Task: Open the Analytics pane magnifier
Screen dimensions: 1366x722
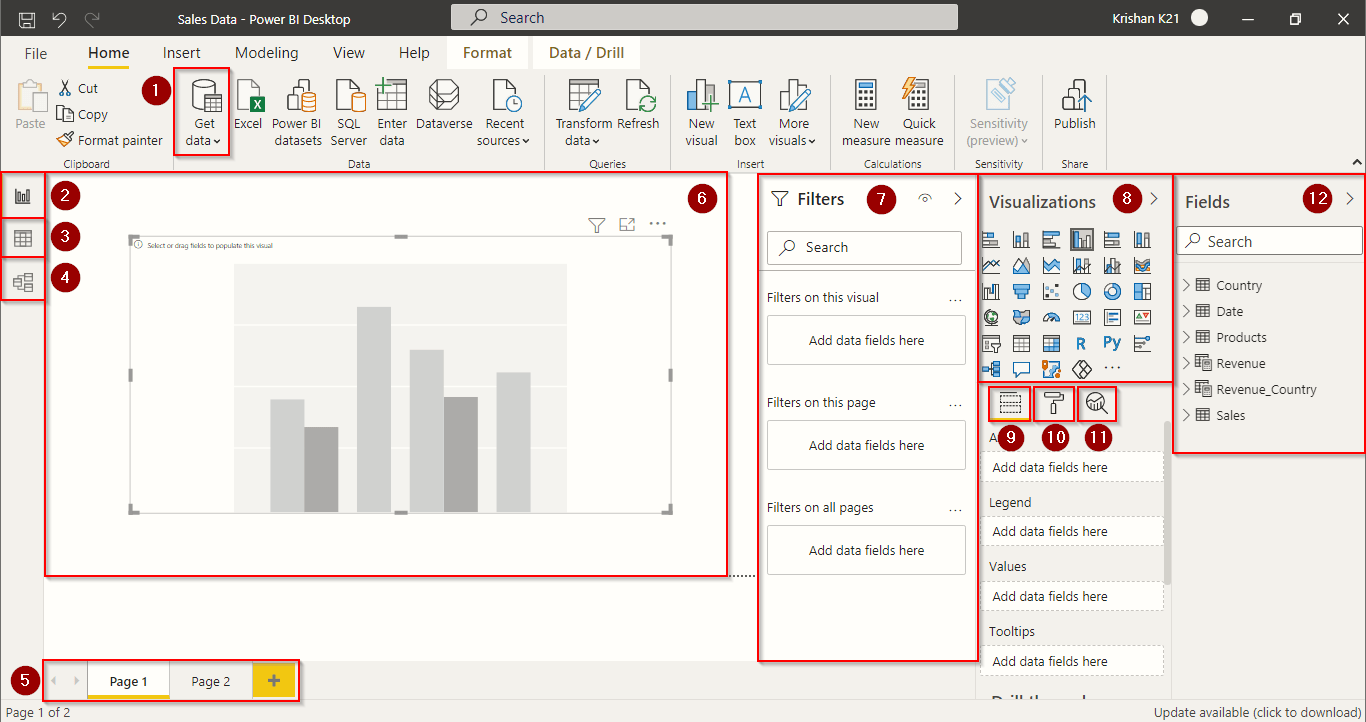Action: [1097, 403]
